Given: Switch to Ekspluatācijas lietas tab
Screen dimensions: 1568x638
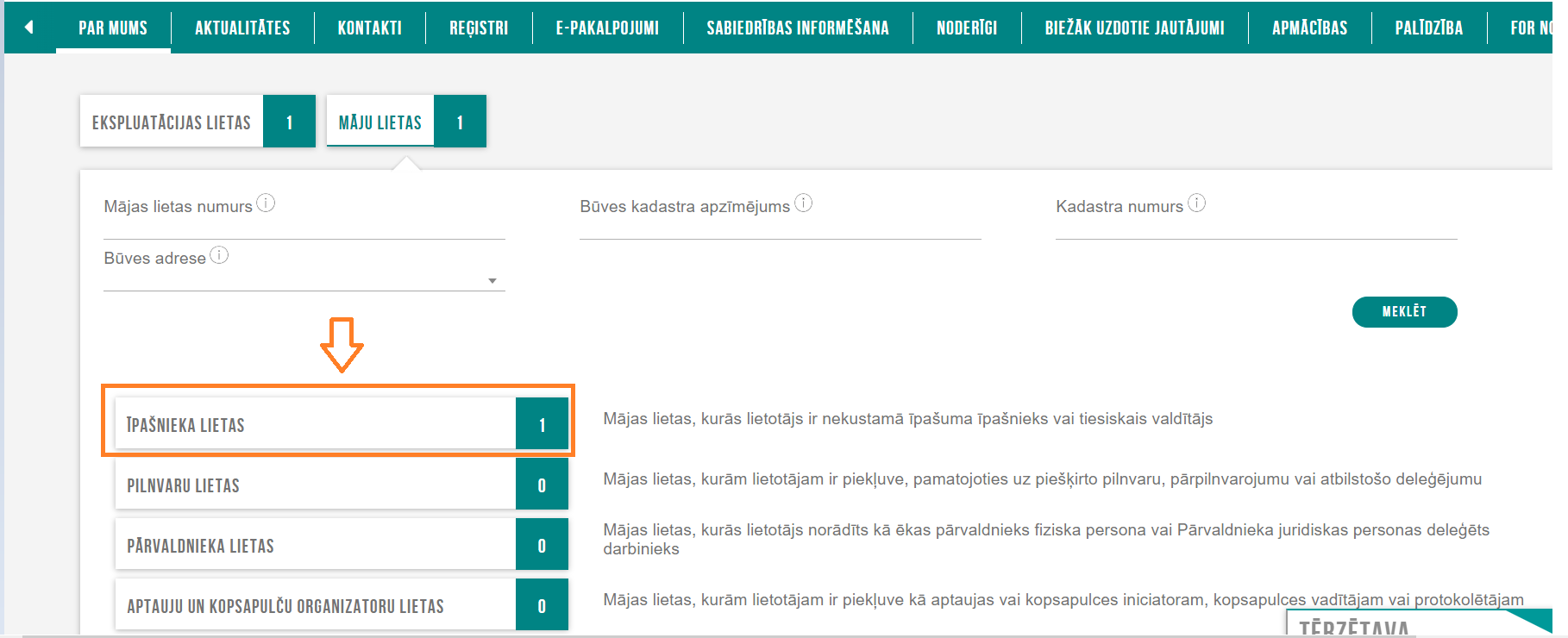Looking at the screenshot, I should pos(172,122).
